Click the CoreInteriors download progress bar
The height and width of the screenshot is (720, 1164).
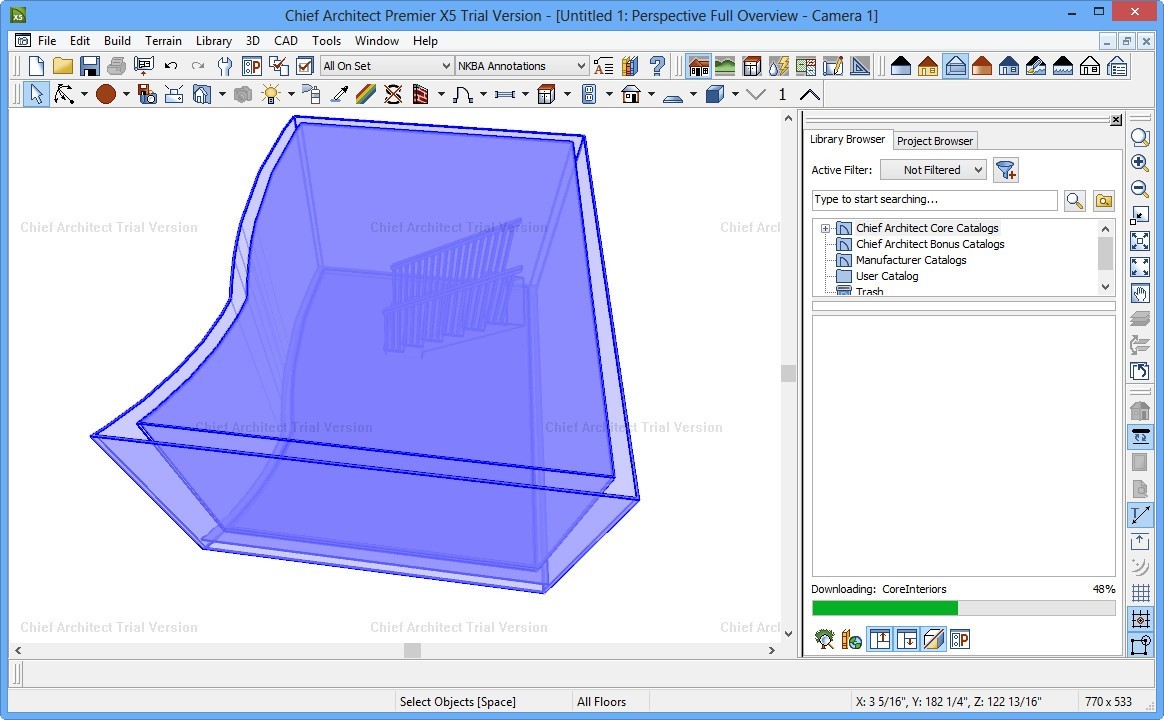(962, 608)
